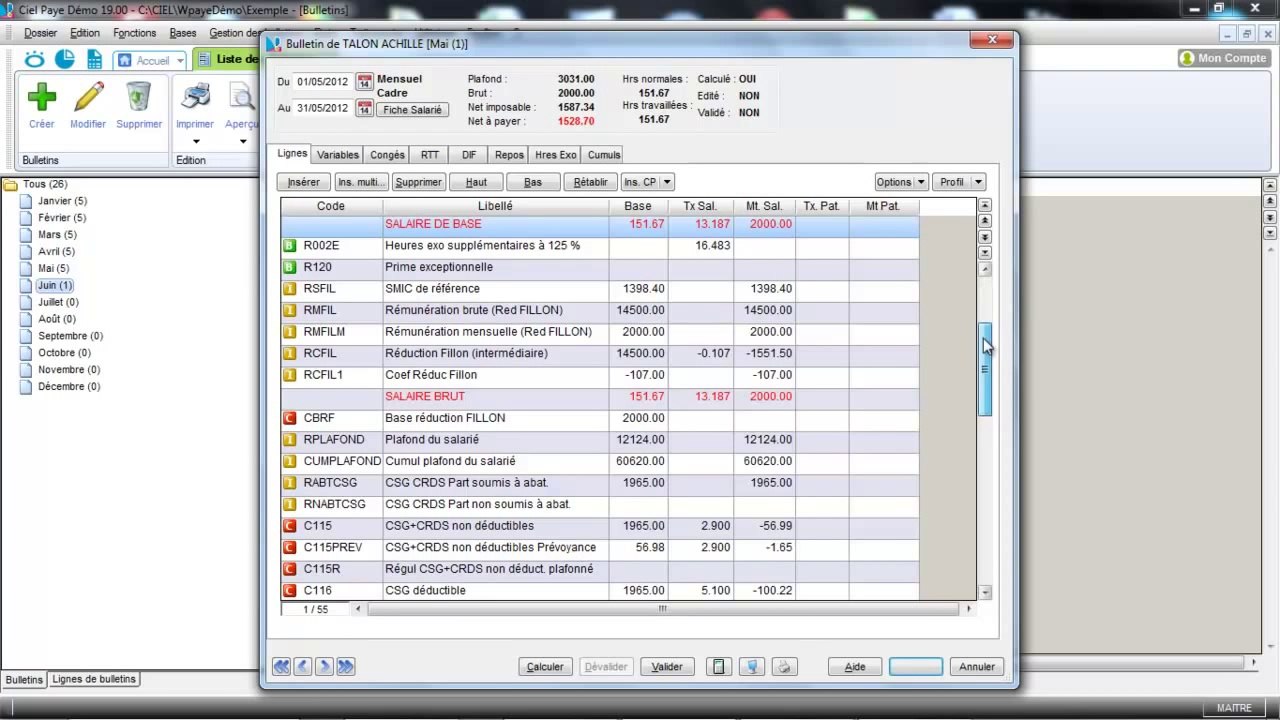The image size is (1280, 720).
Task: Click the bulletin grid horizontal scrollbar
Action: click(662, 609)
